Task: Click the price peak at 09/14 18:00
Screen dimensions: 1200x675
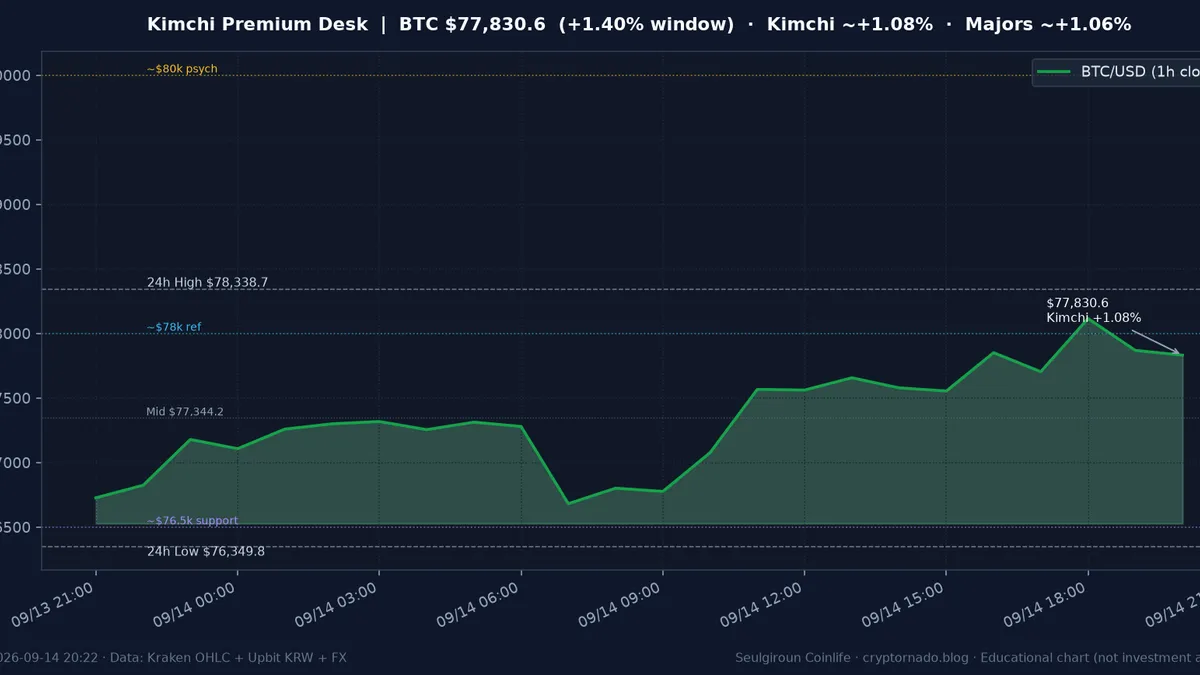Action: (x=1089, y=318)
